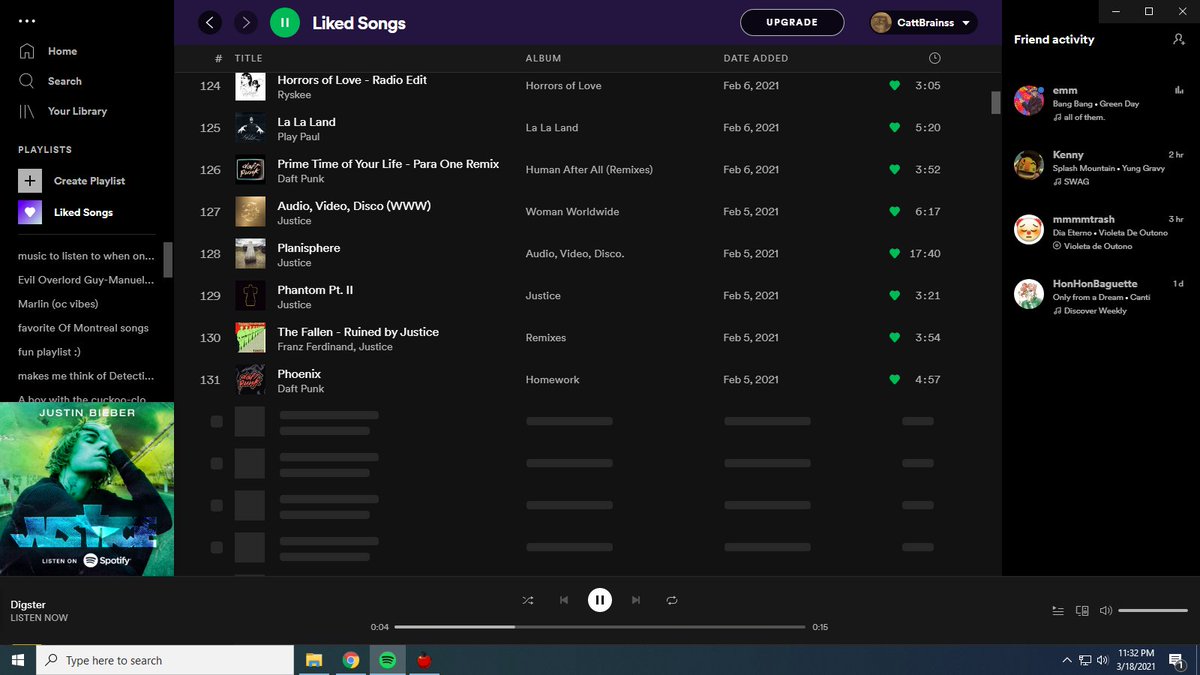Click Phoenix album art thumbnail

250,380
